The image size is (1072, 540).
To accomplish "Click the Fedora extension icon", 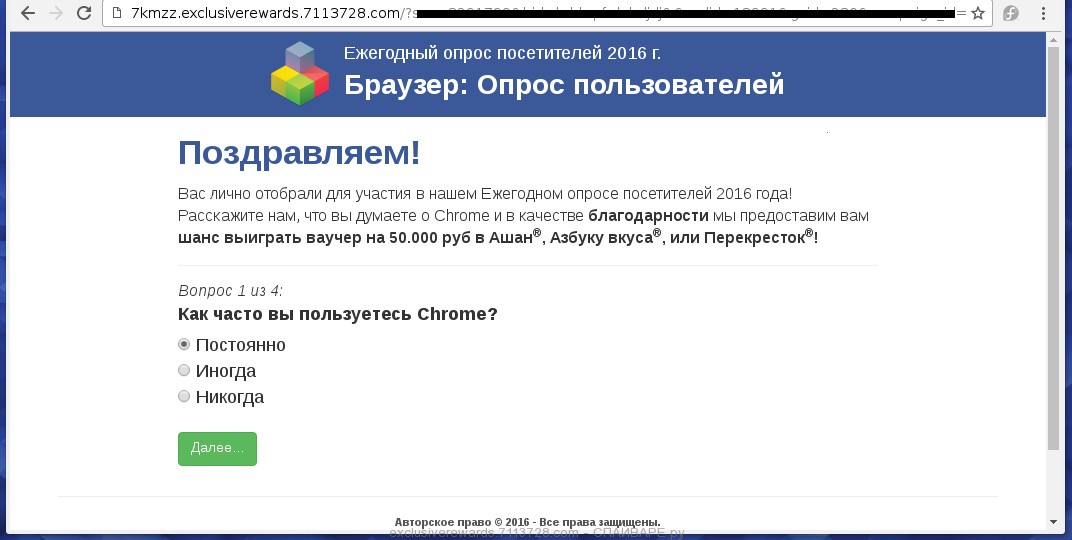I will coord(1011,14).
